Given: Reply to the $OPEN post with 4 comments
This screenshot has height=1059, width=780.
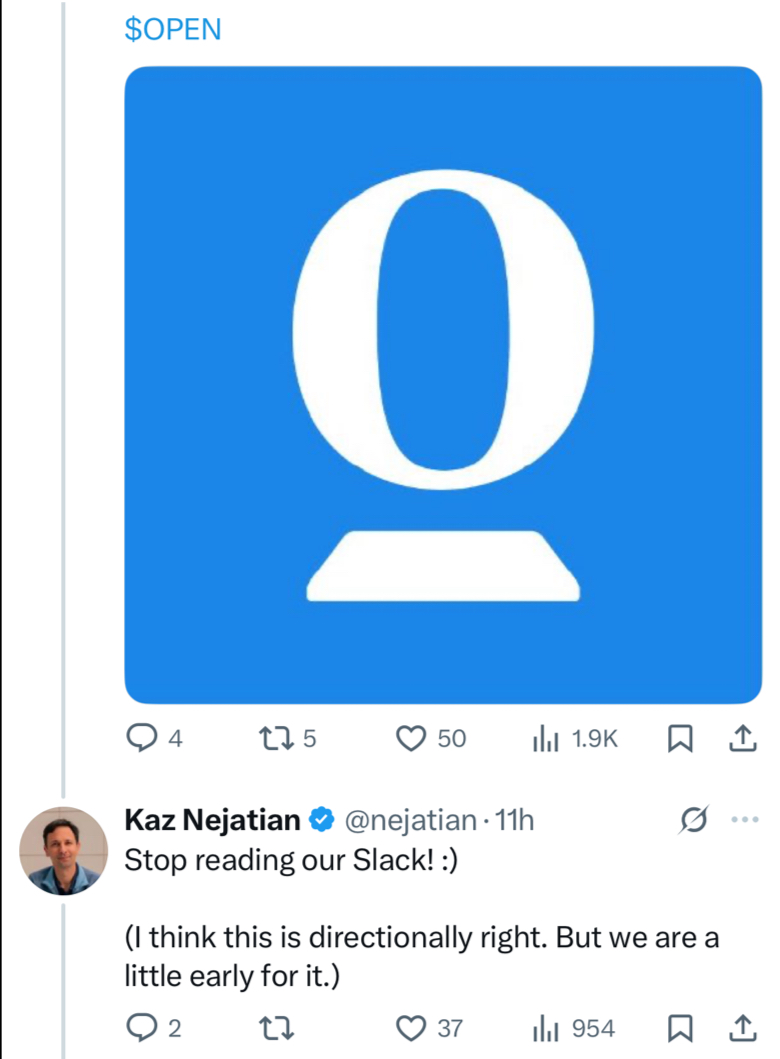Looking at the screenshot, I should click(142, 739).
